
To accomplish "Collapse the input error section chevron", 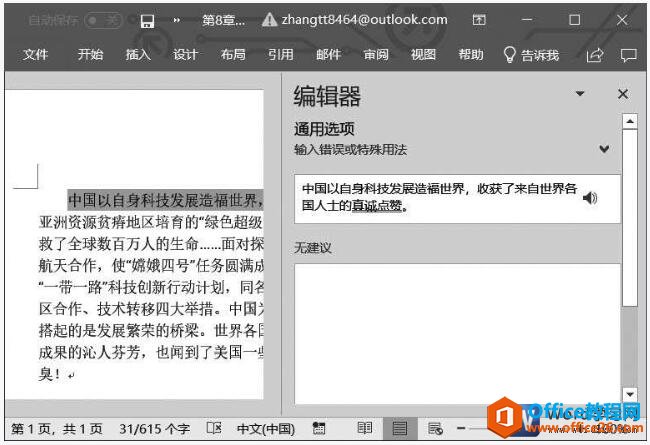I will click(x=604, y=150).
